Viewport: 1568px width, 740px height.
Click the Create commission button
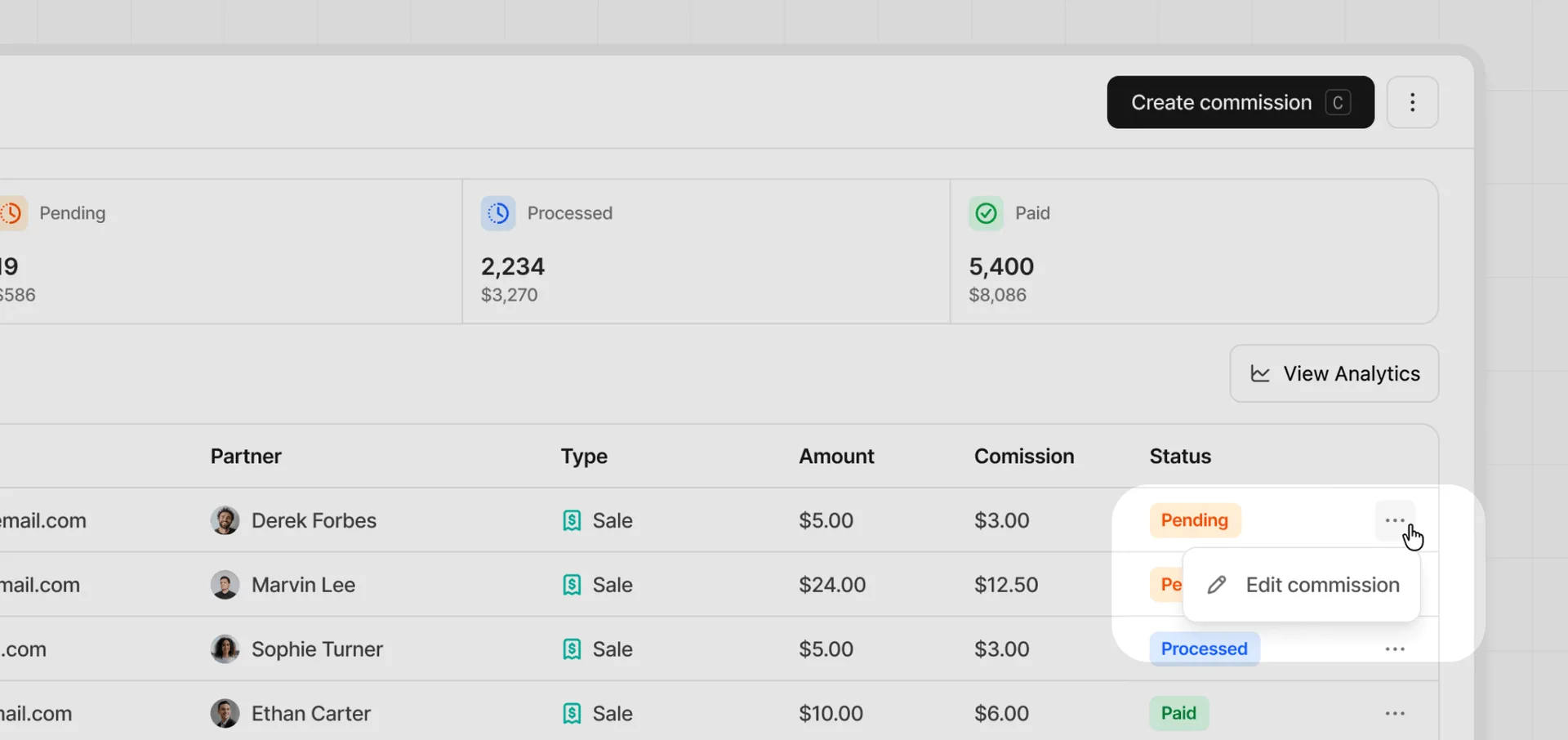pos(1241,102)
